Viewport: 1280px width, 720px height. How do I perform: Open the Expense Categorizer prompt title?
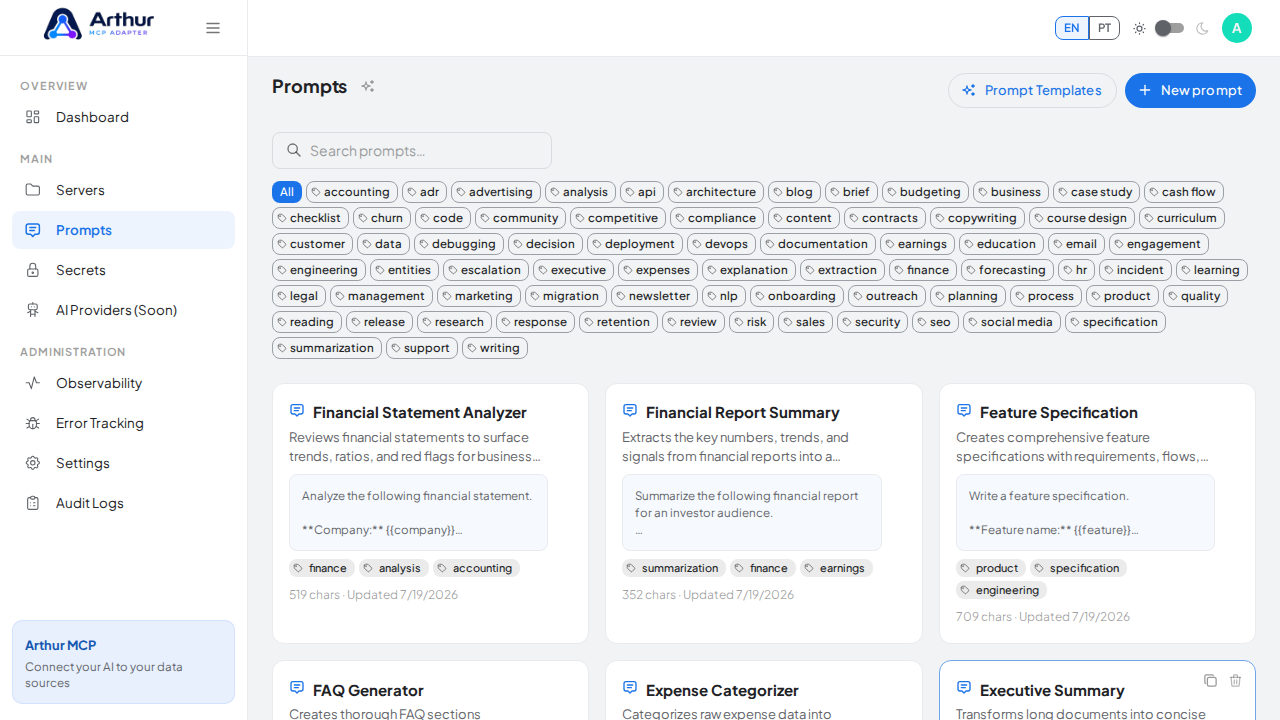(x=722, y=690)
